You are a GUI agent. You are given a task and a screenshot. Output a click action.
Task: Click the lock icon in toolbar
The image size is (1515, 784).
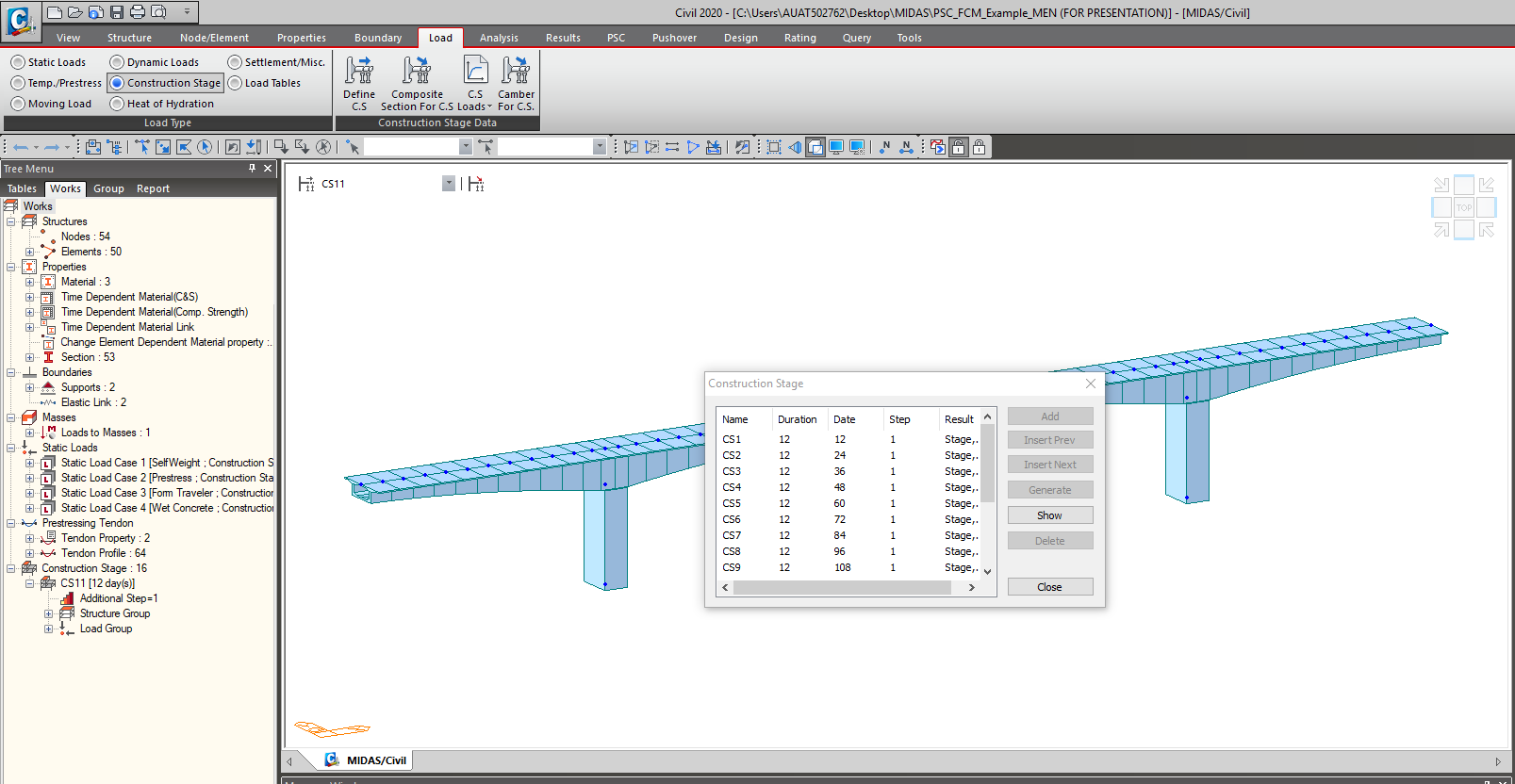(x=980, y=147)
